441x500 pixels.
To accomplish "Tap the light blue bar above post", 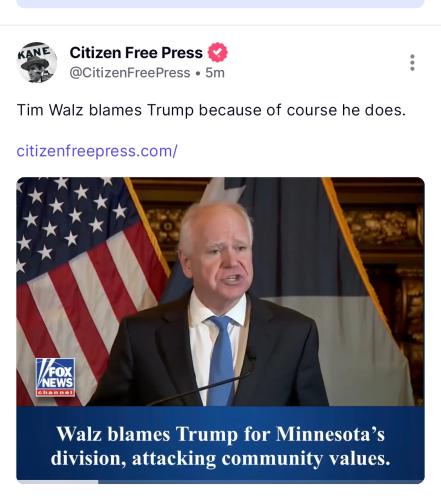I will click(220, 3).
